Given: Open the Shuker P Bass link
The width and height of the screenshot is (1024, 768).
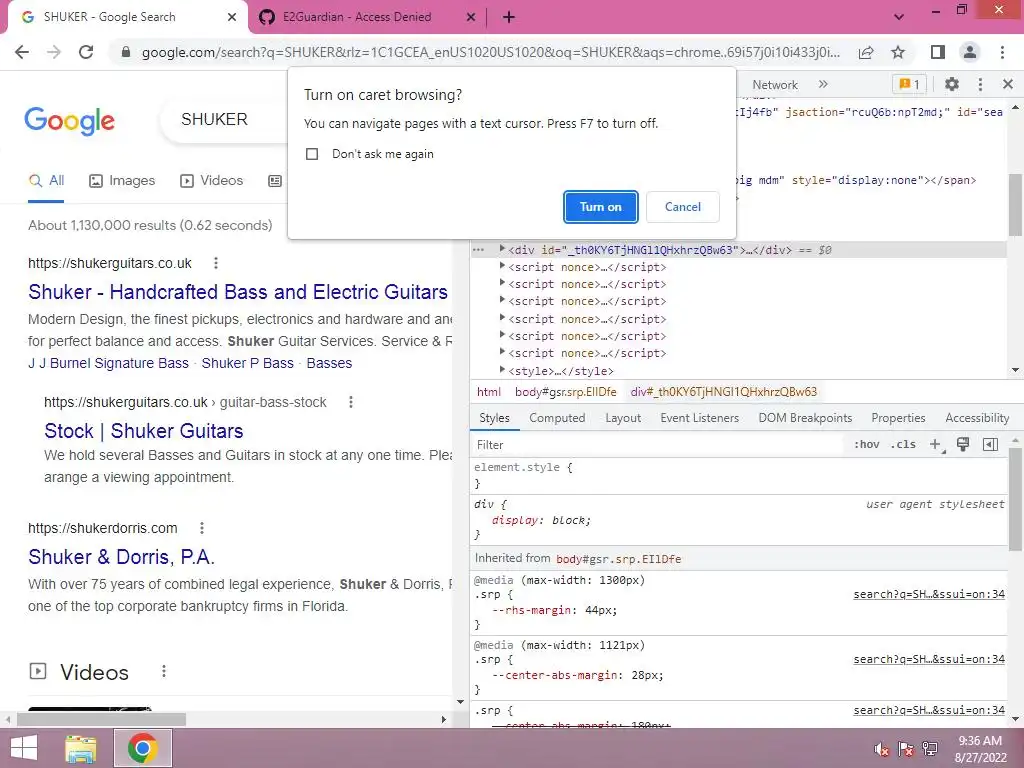Looking at the screenshot, I should (248, 363).
